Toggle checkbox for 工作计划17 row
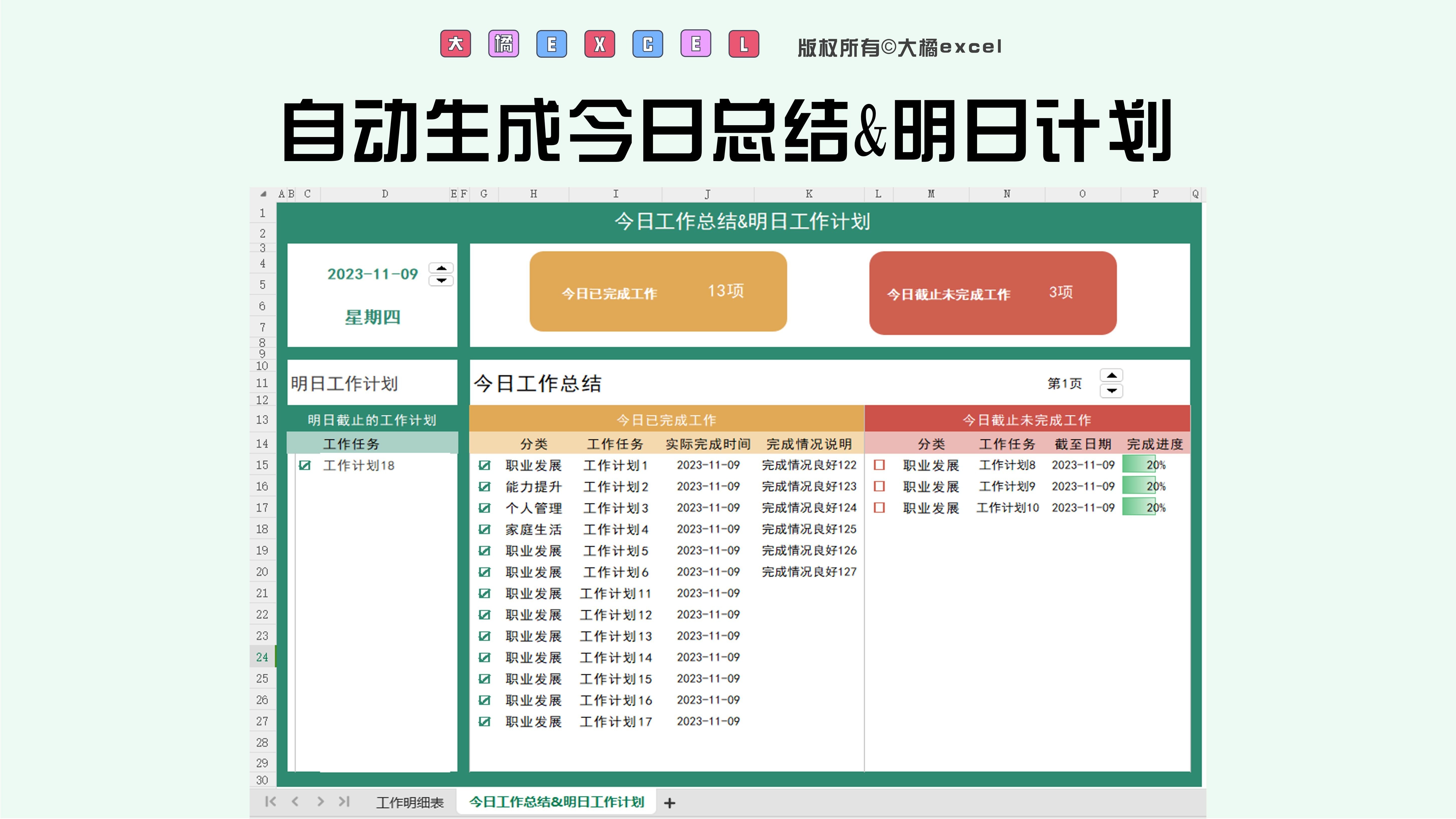 [484, 722]
